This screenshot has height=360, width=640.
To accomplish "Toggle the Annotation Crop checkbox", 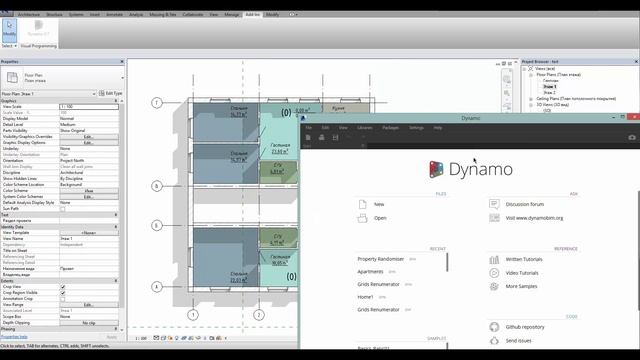I will click(x=62, y=299).
